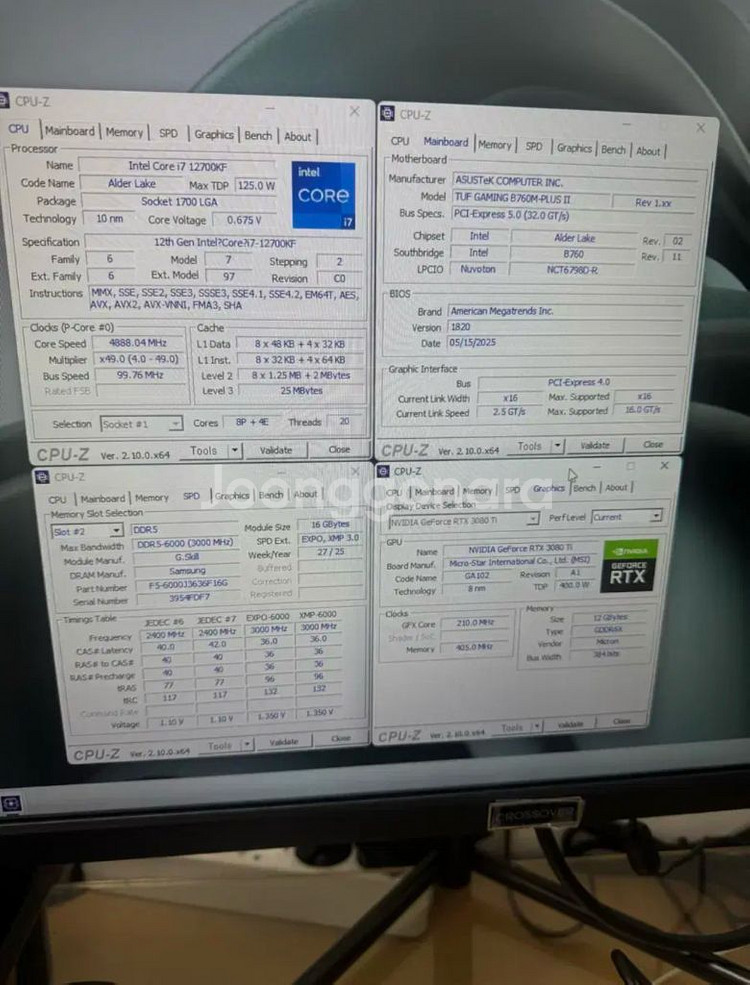
Task: Click the part number 'F5-6000J3636F16G'
Action: click(188, 584)
